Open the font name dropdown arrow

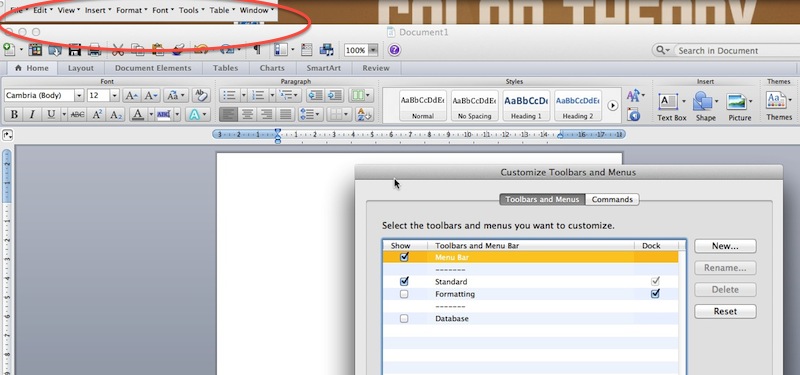pyautogui.click(x=79, y=95)
